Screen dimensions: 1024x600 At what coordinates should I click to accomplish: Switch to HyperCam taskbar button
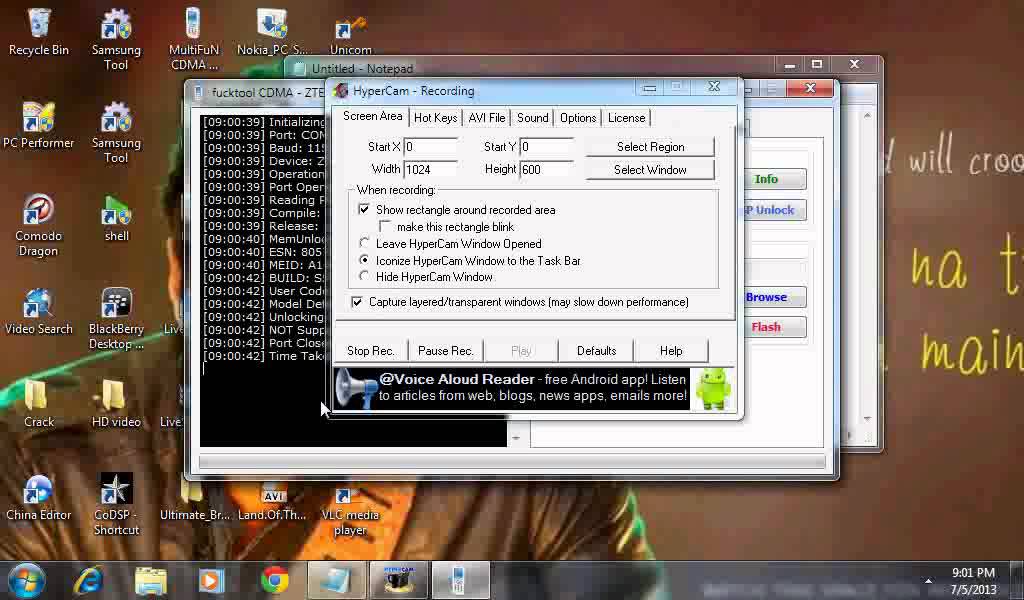399,580
